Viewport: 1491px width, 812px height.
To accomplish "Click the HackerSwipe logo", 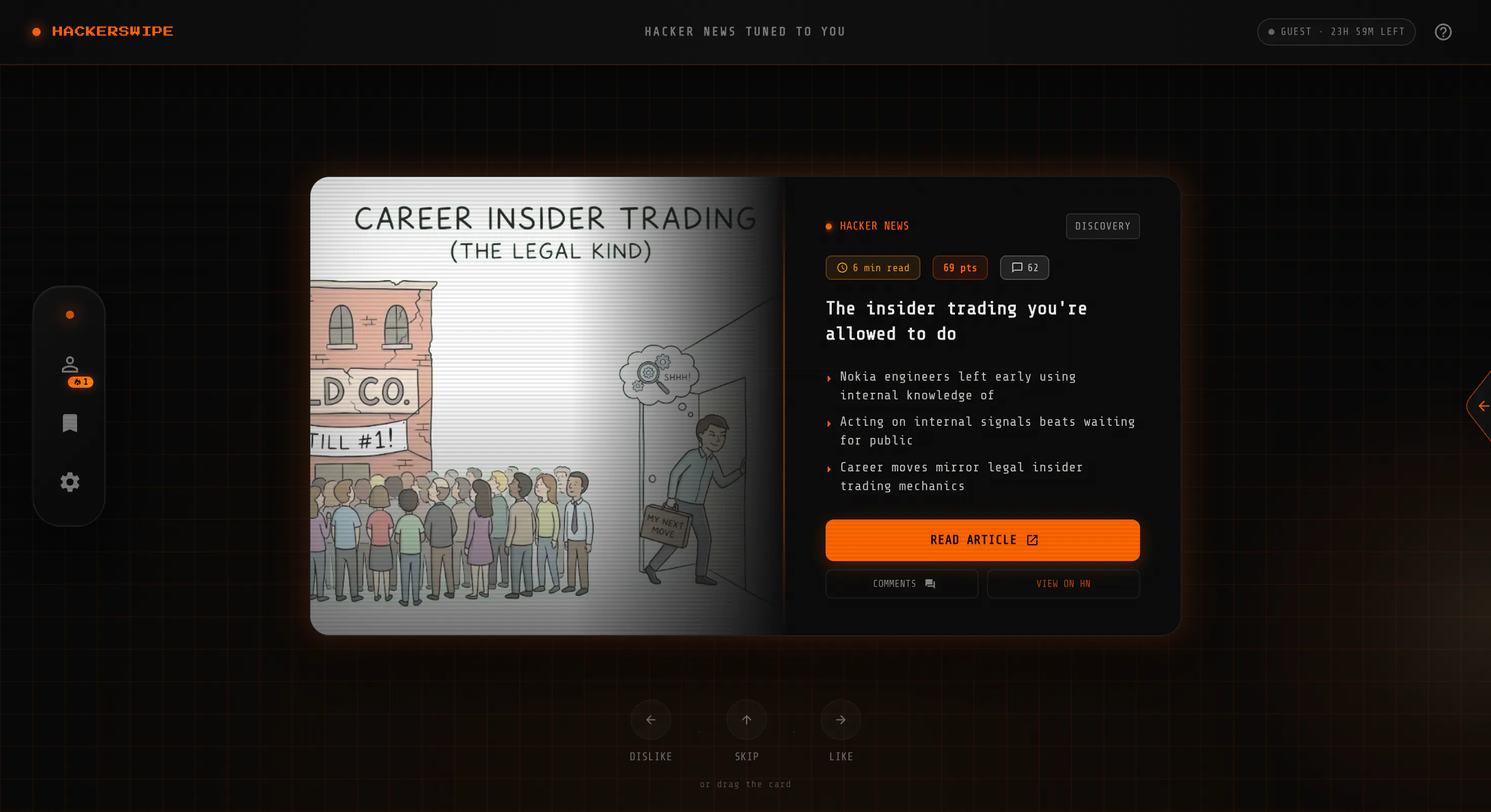I will (x=103, y=31).
